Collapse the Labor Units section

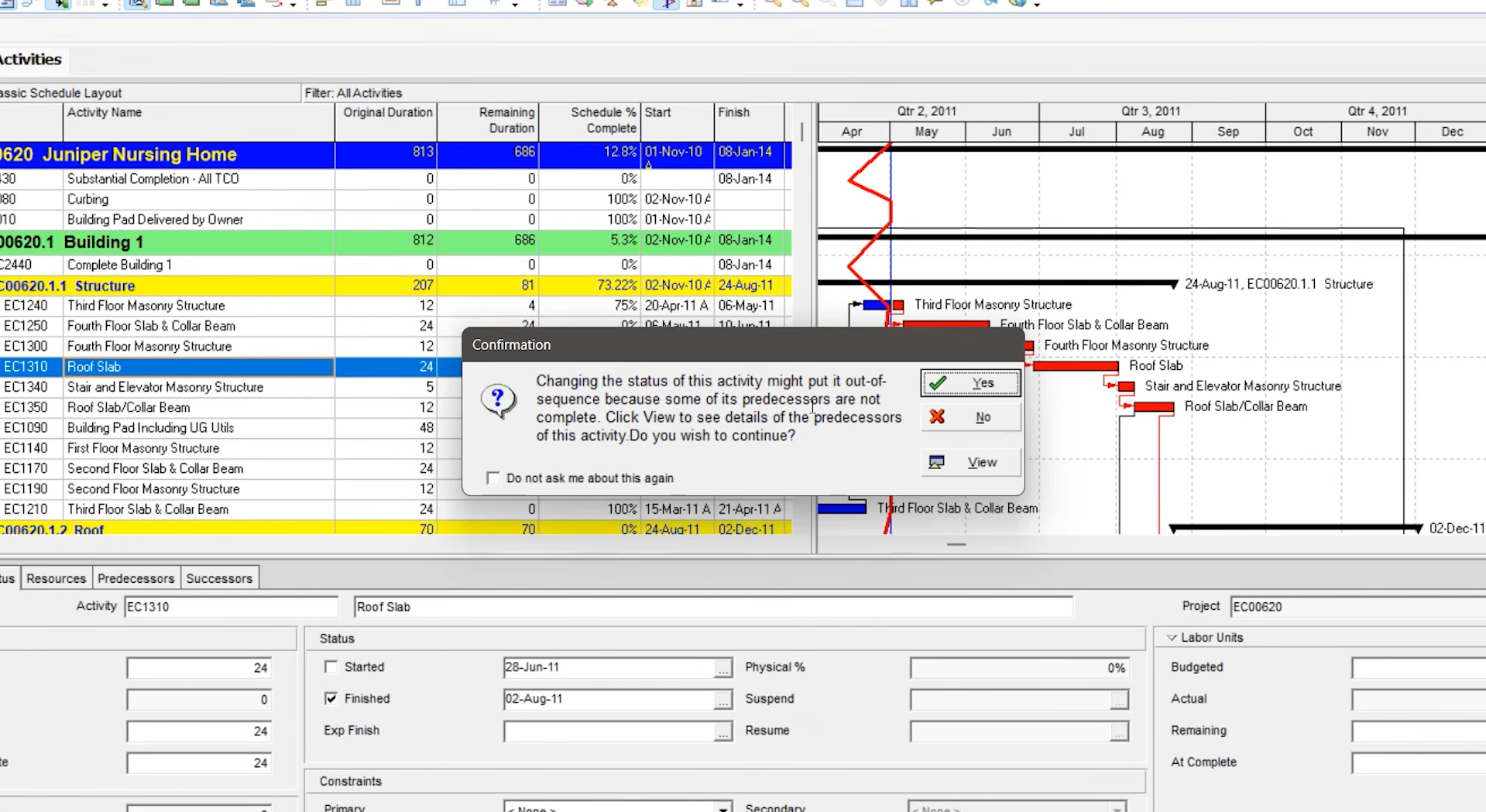pyautogui.click(x=1172, y=638)
